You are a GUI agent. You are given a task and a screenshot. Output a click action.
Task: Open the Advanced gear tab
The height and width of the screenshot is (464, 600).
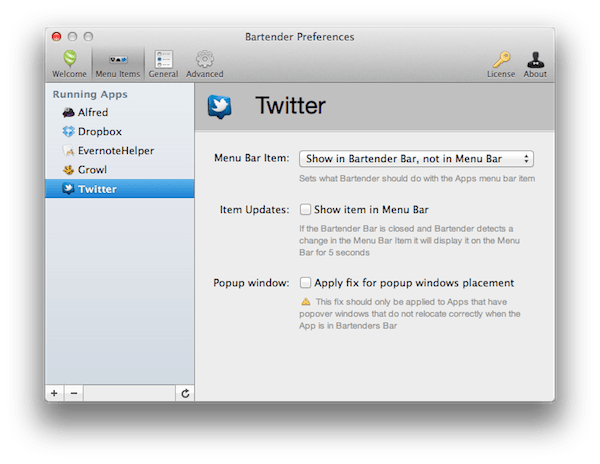click(x=205, y=64)
